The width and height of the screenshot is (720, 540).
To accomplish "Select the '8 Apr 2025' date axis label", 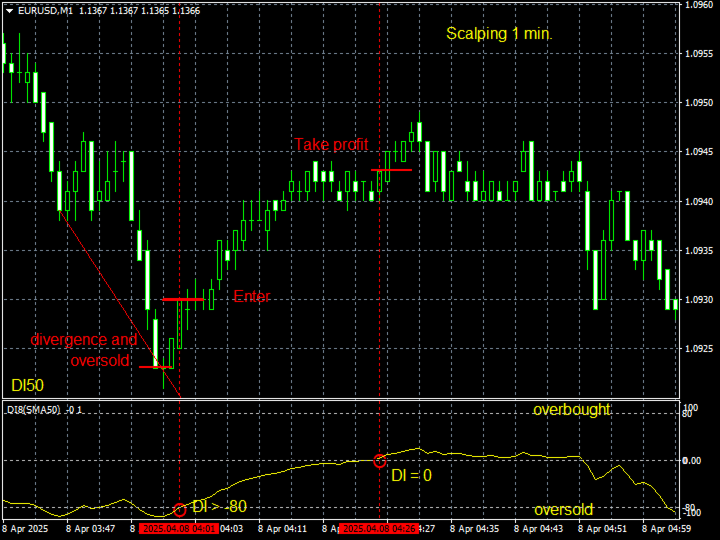I will point(25,529).
